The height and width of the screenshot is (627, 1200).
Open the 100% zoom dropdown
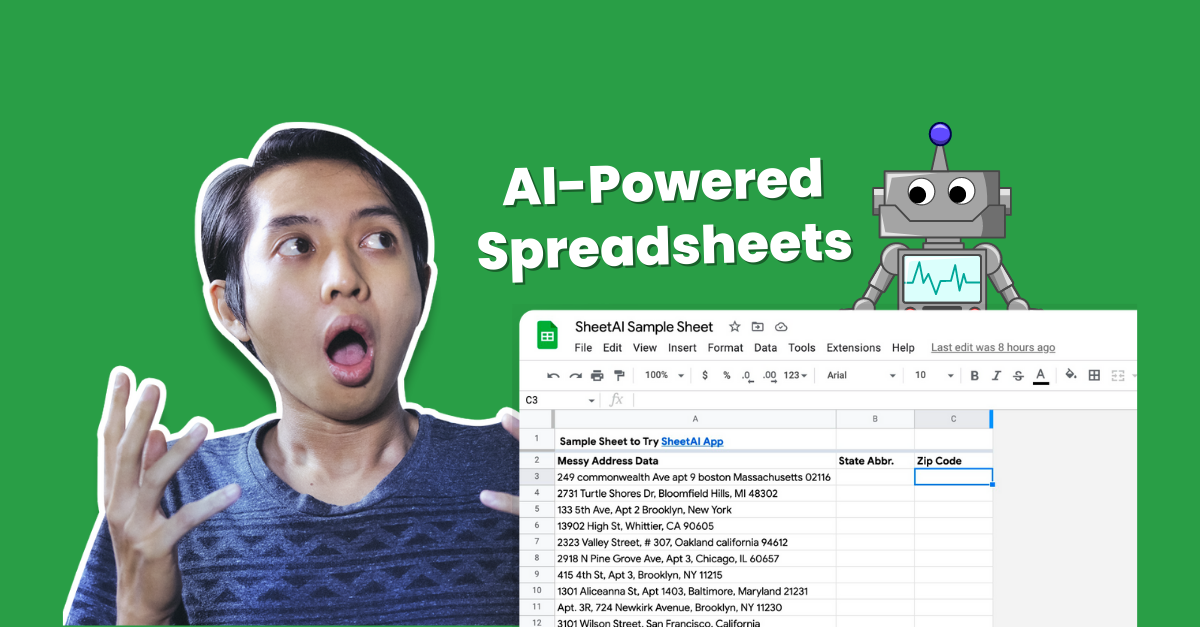(x=664, y=376)
